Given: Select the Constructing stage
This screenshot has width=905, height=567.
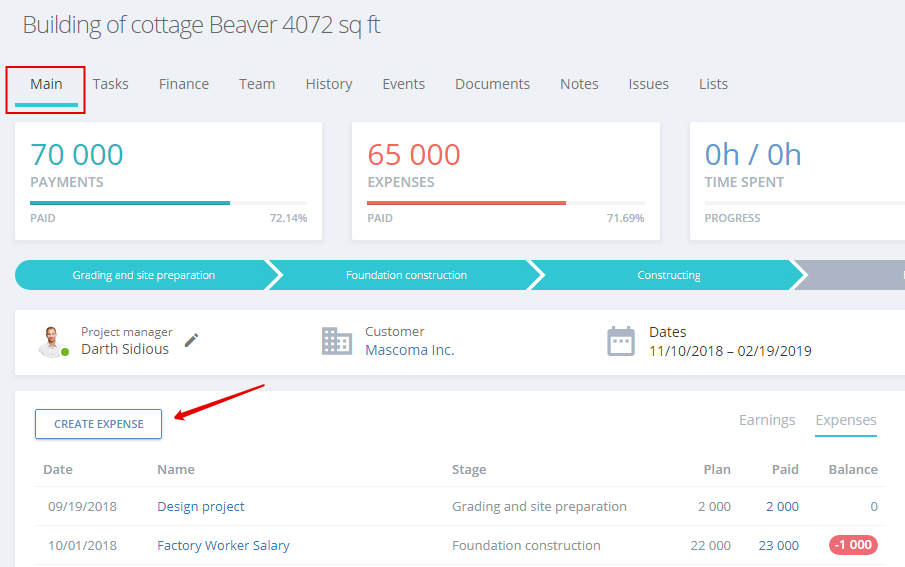Looking at the screenshot, I should point(669,275).
